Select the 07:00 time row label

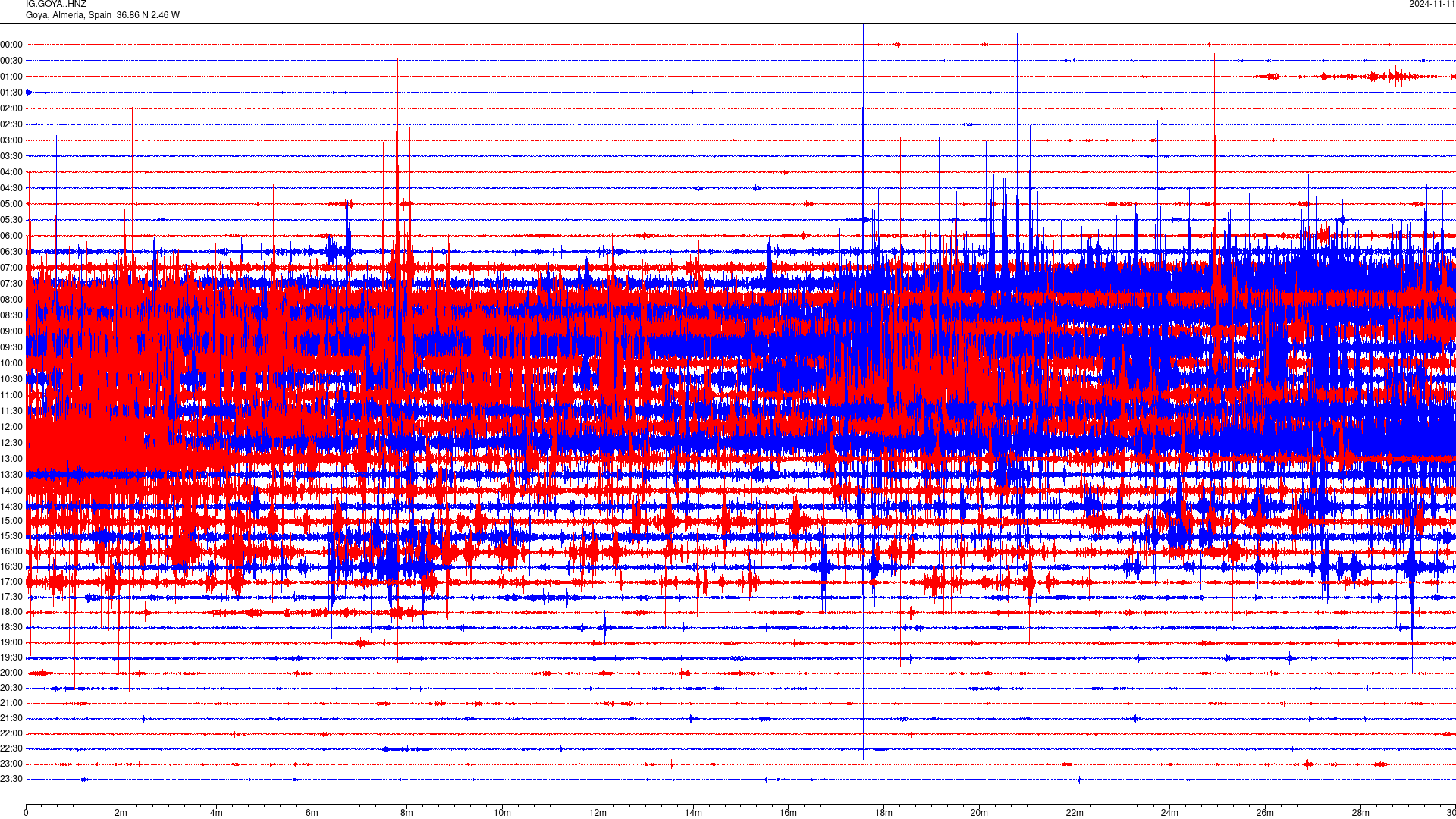click(11, 268)
